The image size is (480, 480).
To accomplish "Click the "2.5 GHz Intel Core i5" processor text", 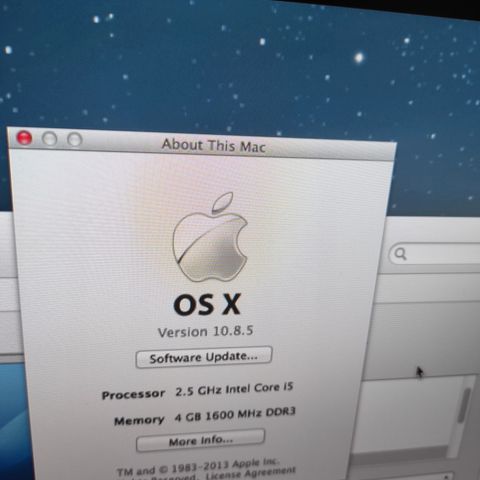I will pos(234,389).
